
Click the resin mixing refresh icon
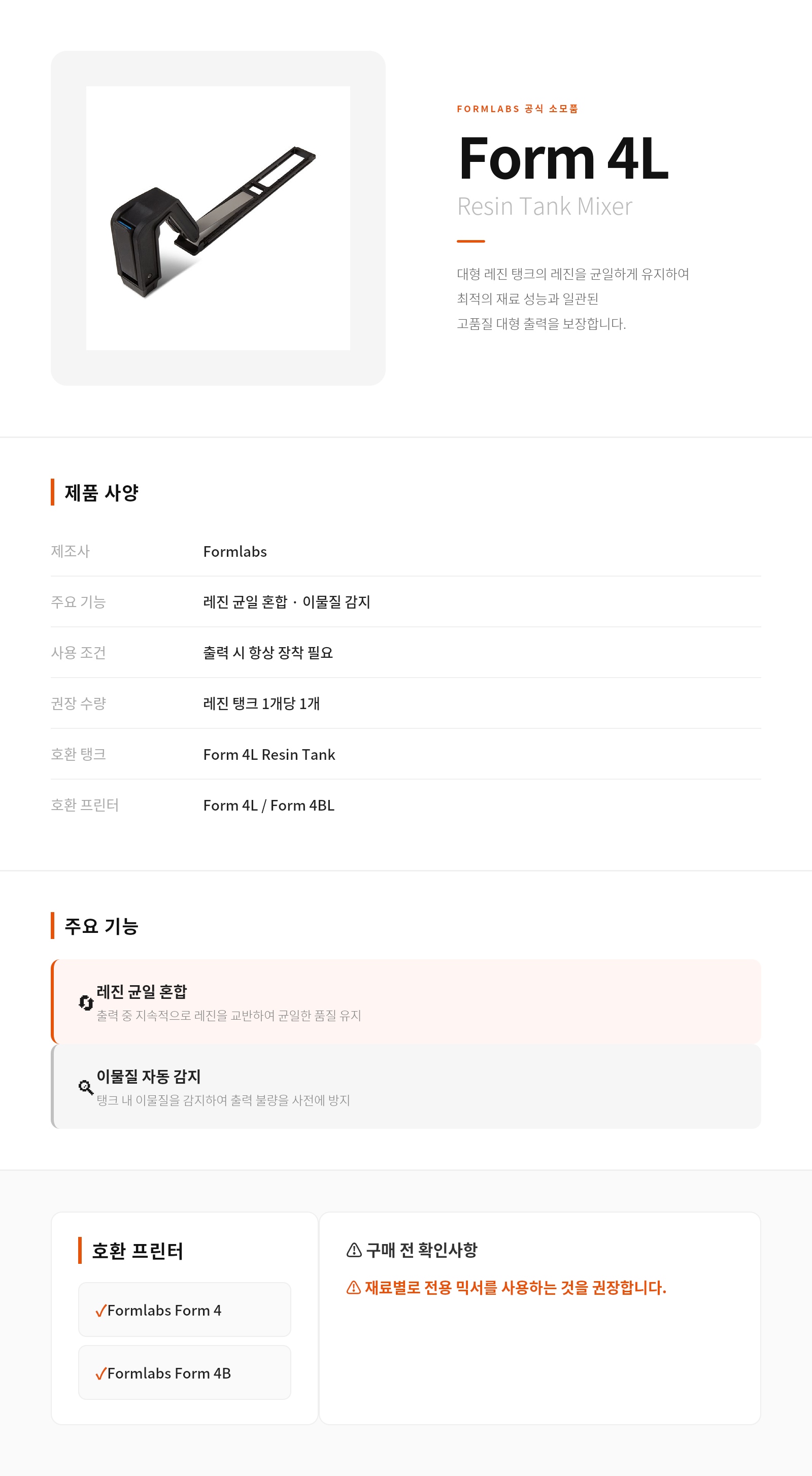click(x=86, y=1003)
